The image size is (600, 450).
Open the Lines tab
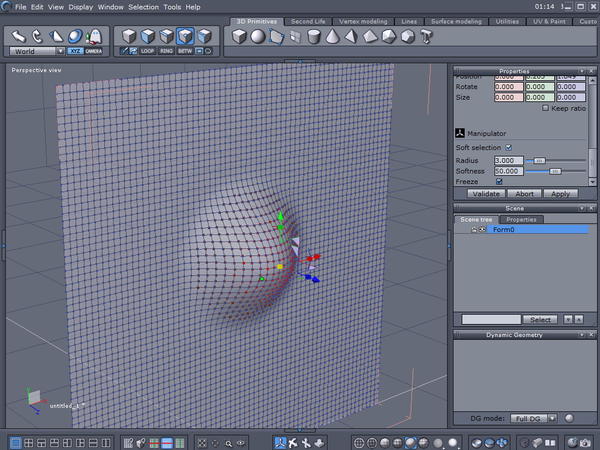409,21
